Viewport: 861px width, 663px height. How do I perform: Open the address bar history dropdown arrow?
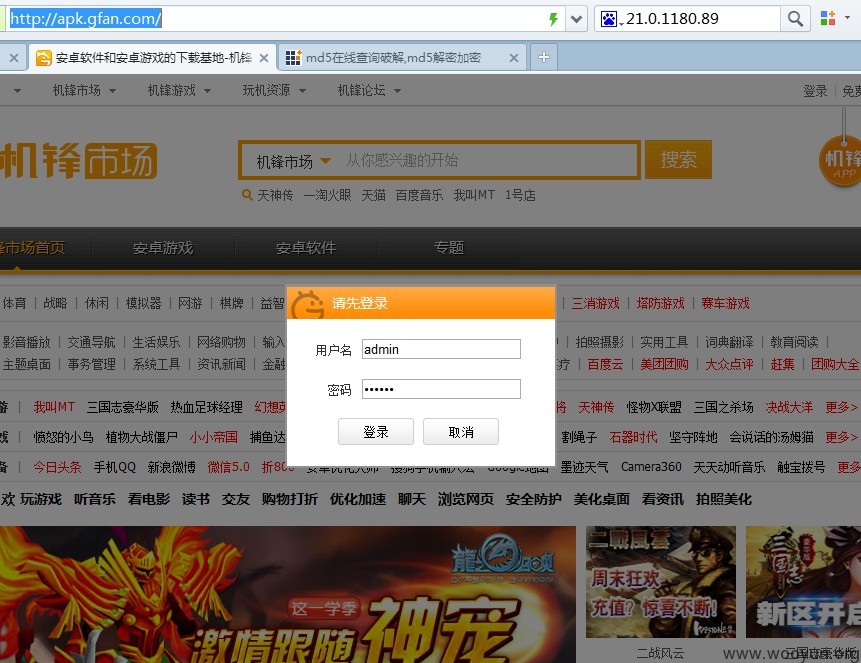[x=576, y=20]
